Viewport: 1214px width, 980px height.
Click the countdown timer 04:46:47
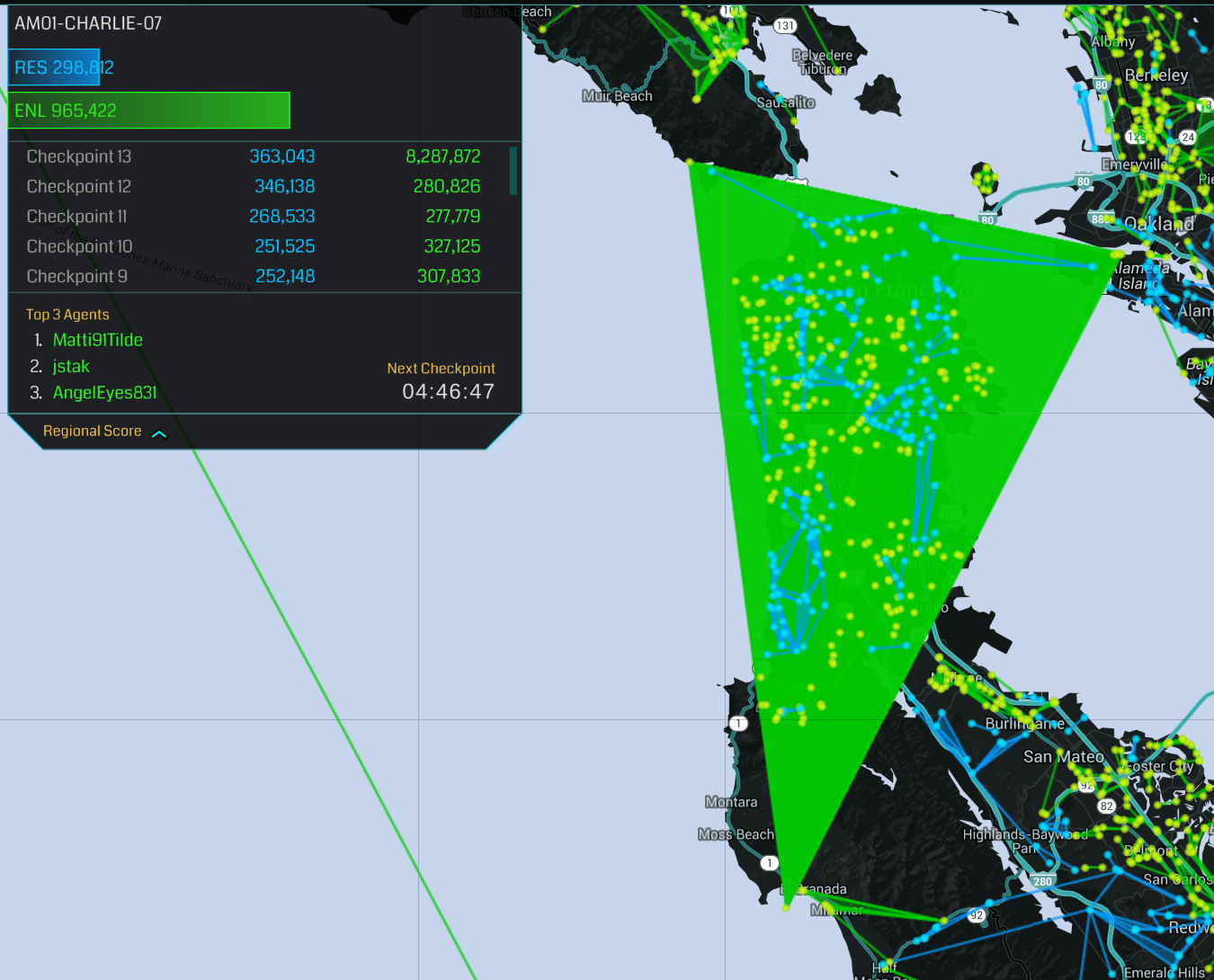(449, 392)
